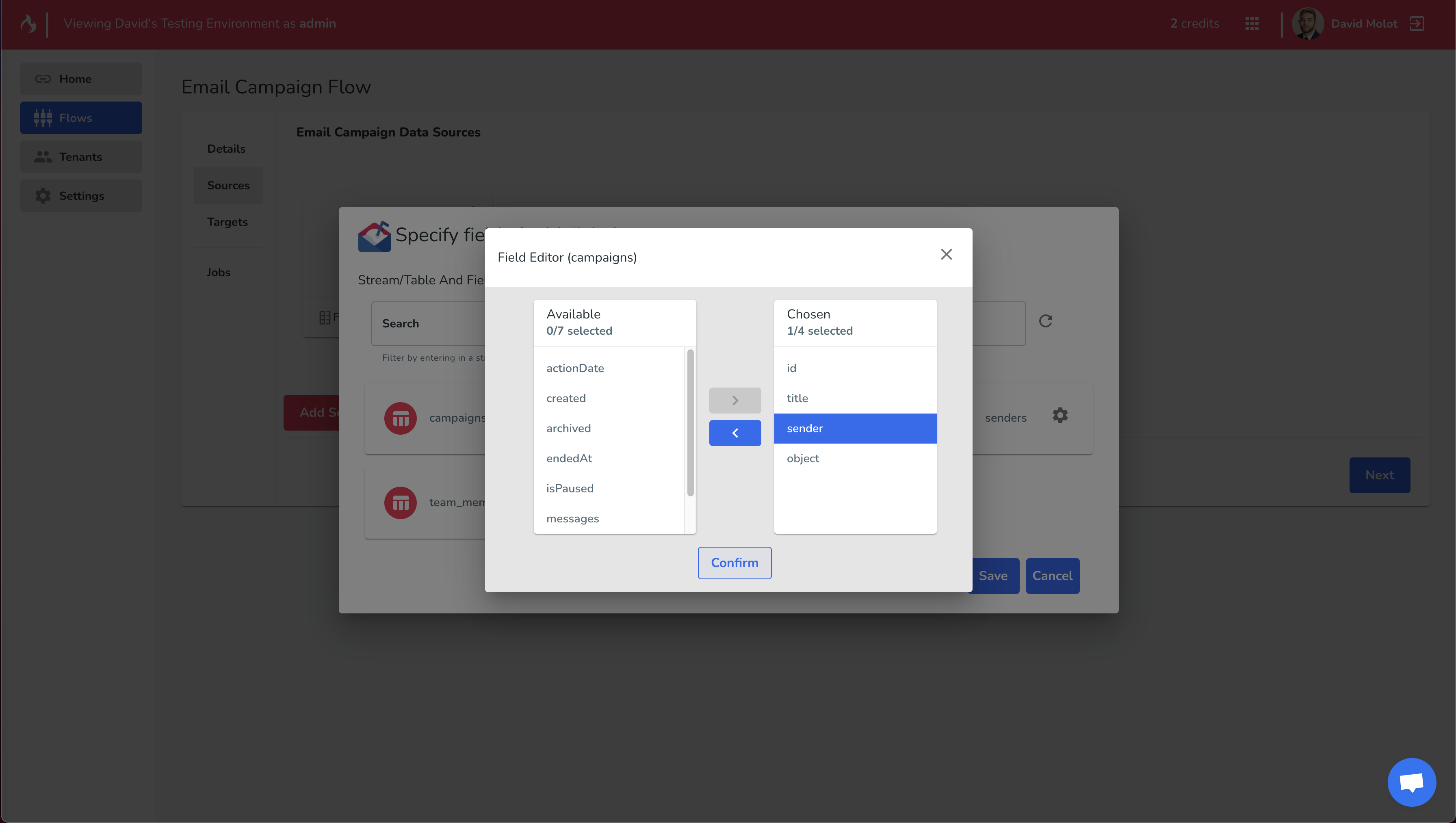Open Settings in the sidebar

click(81, 196)
